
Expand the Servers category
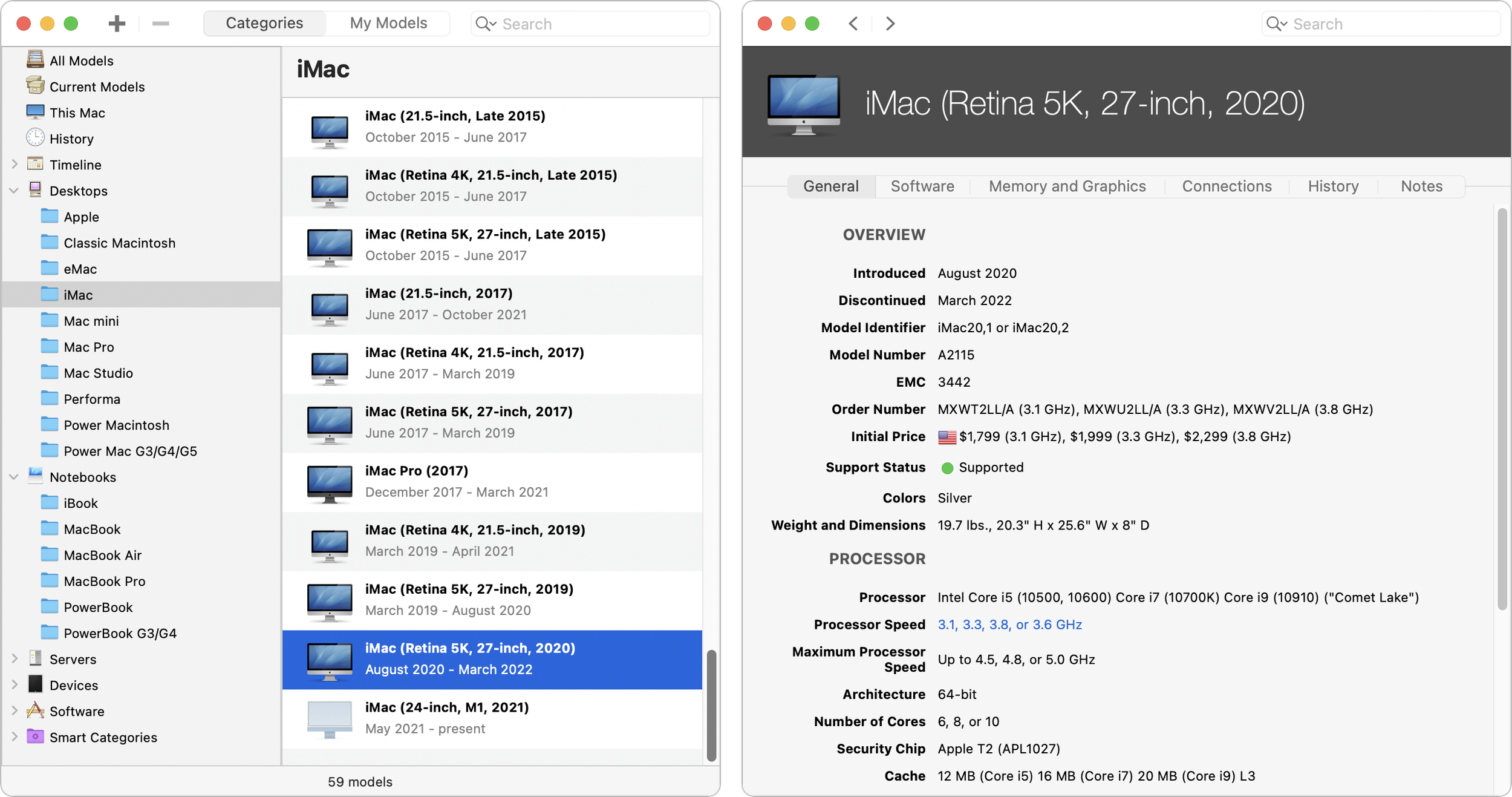pos(15,658)
